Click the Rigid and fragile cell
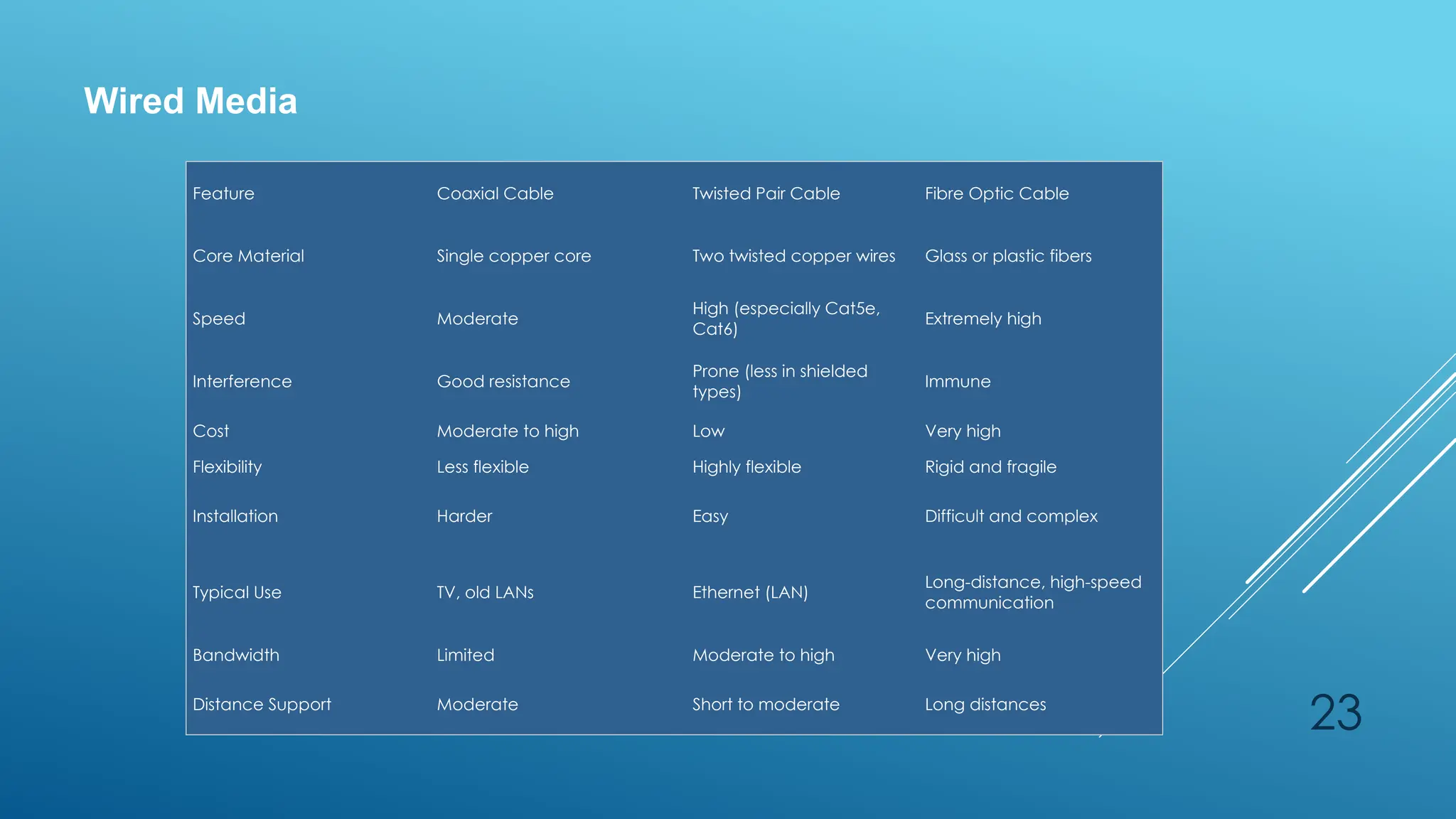Viewport: 1456px width, 819px height. coord(990,467)
